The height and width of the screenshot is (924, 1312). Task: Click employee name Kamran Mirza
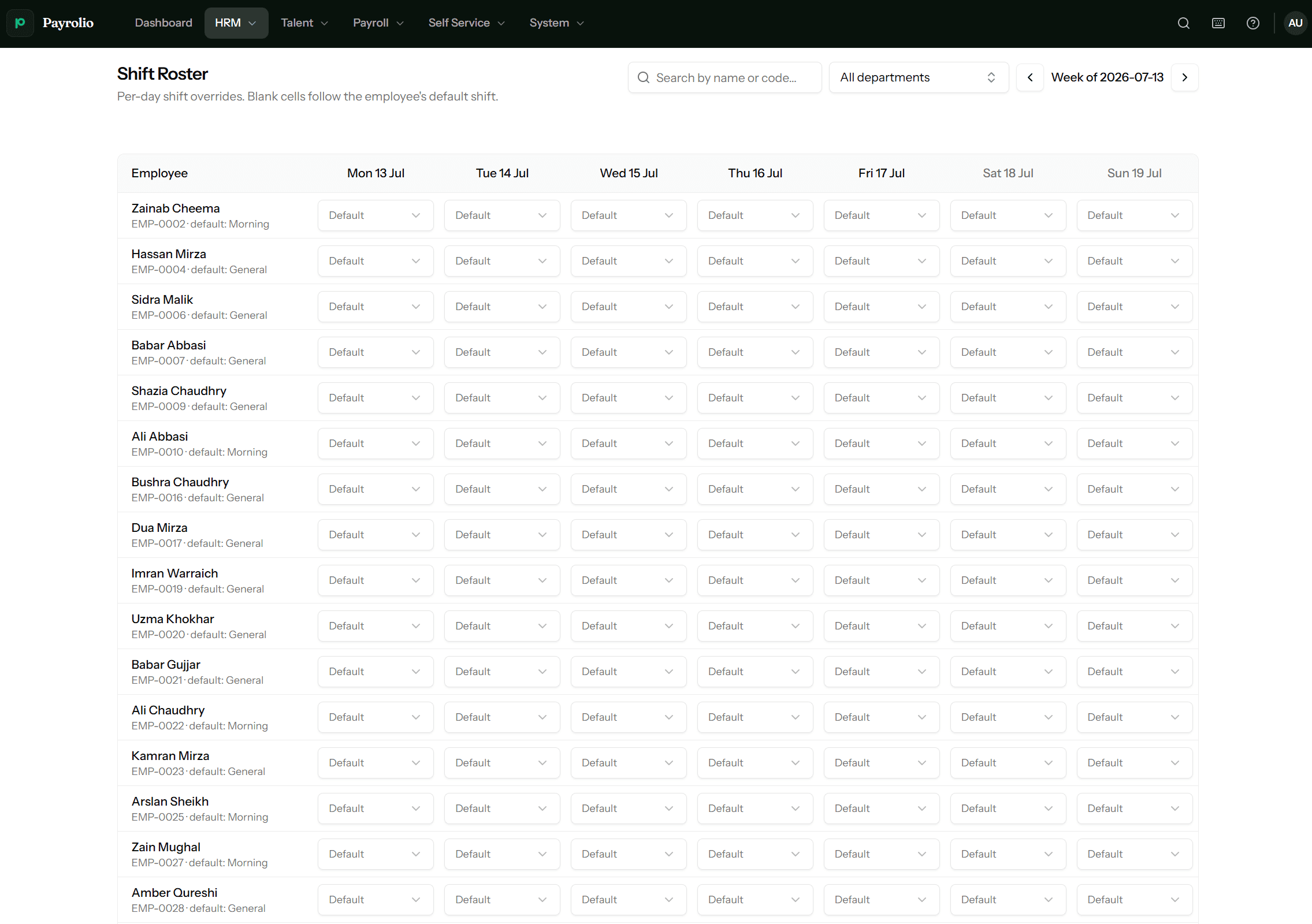170,756
